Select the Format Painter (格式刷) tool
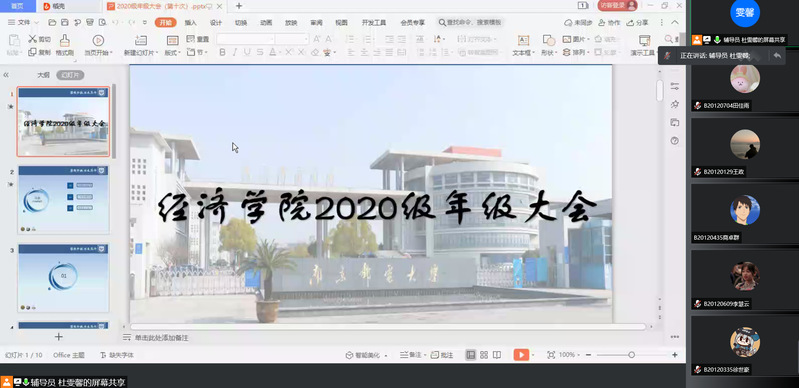This screenshot has width=799, height=388. click(x=65, y=44)
